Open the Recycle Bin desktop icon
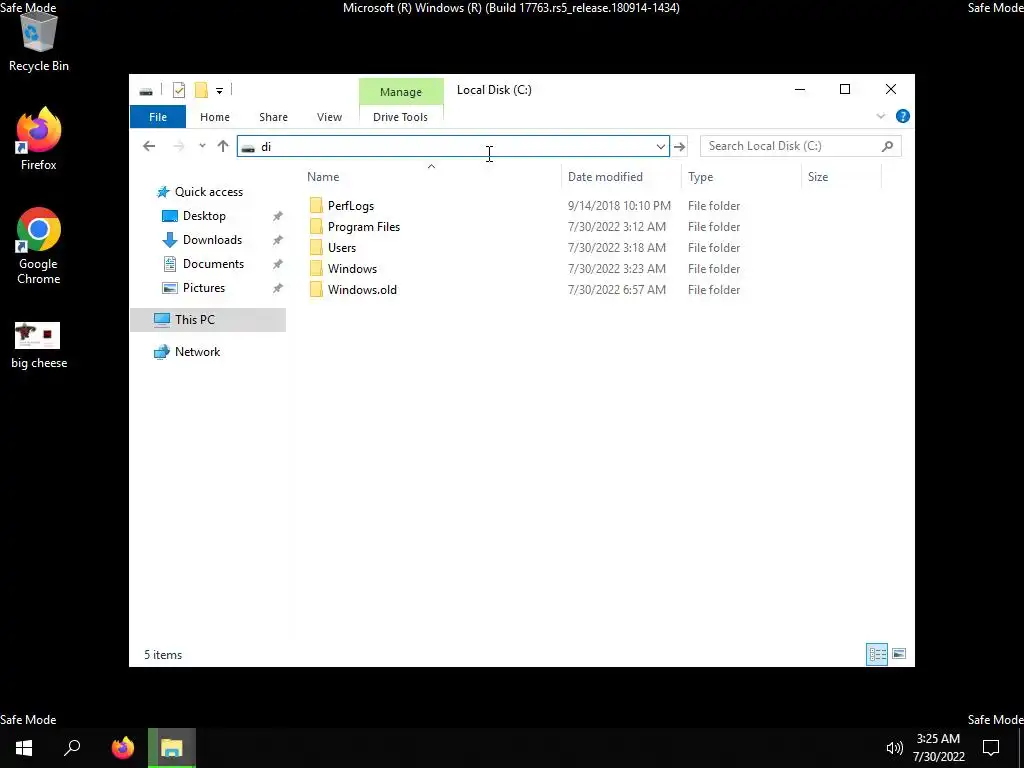The height and width of the screenshot is (768, 1024). point(39,42)
